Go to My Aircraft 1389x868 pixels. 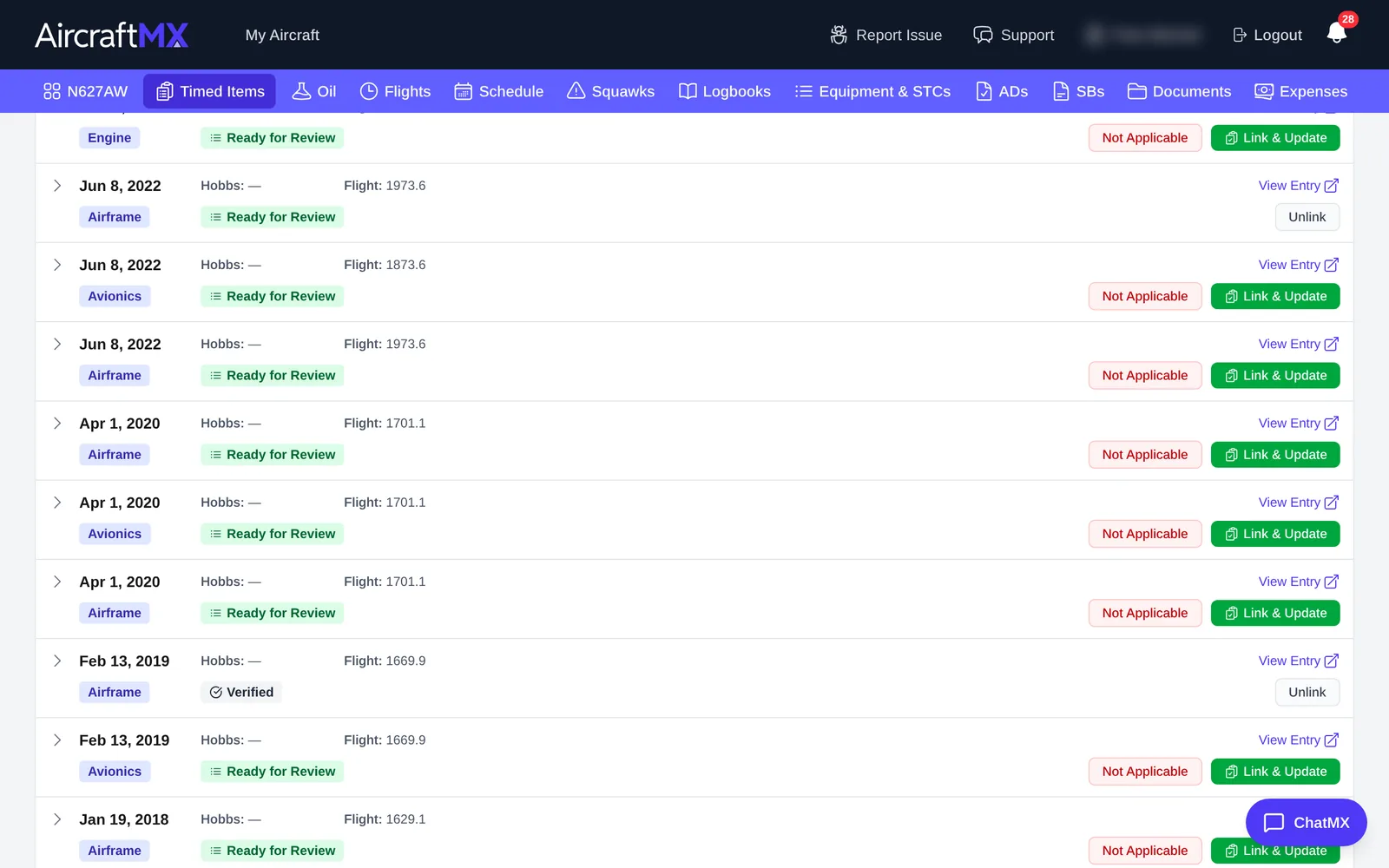point(282,35)
